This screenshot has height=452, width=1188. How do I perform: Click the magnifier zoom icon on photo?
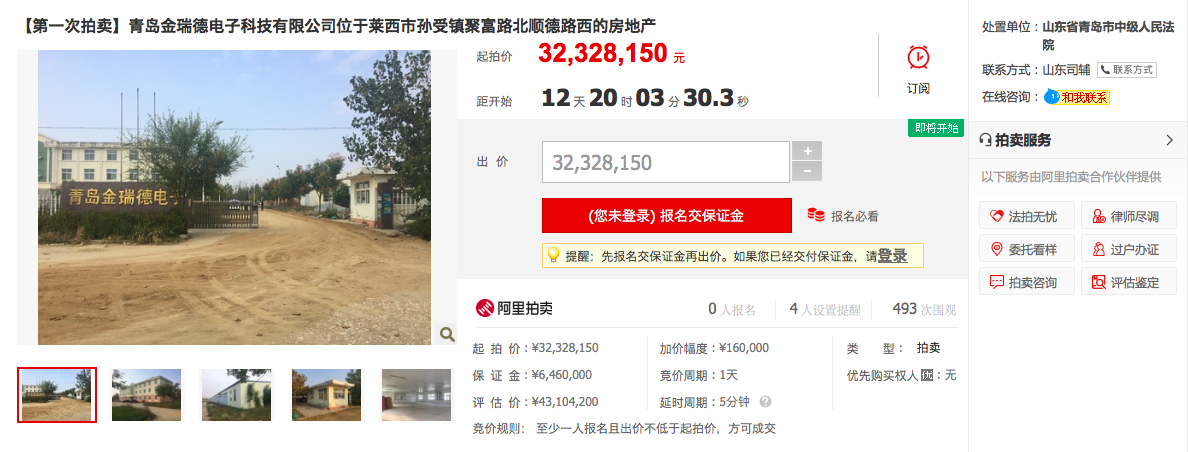click(x=447, y=334)
